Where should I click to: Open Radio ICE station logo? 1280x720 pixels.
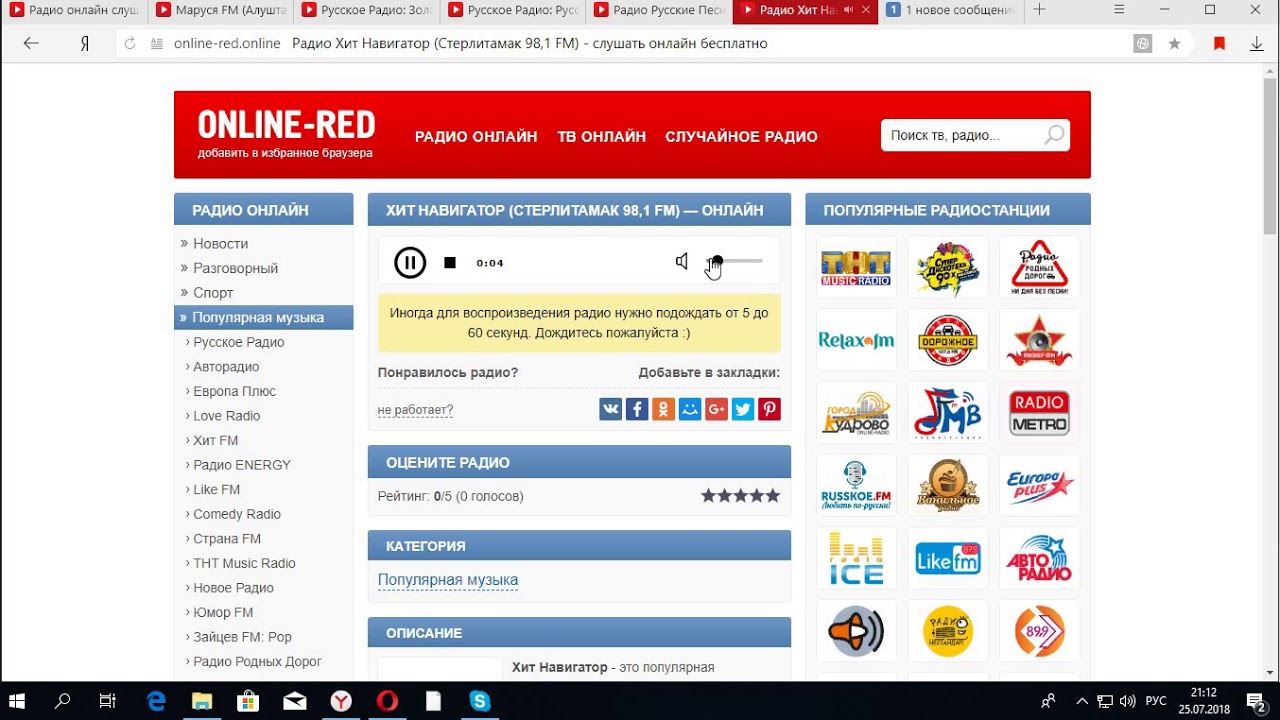pyautogui.click(x=856, y=558)
